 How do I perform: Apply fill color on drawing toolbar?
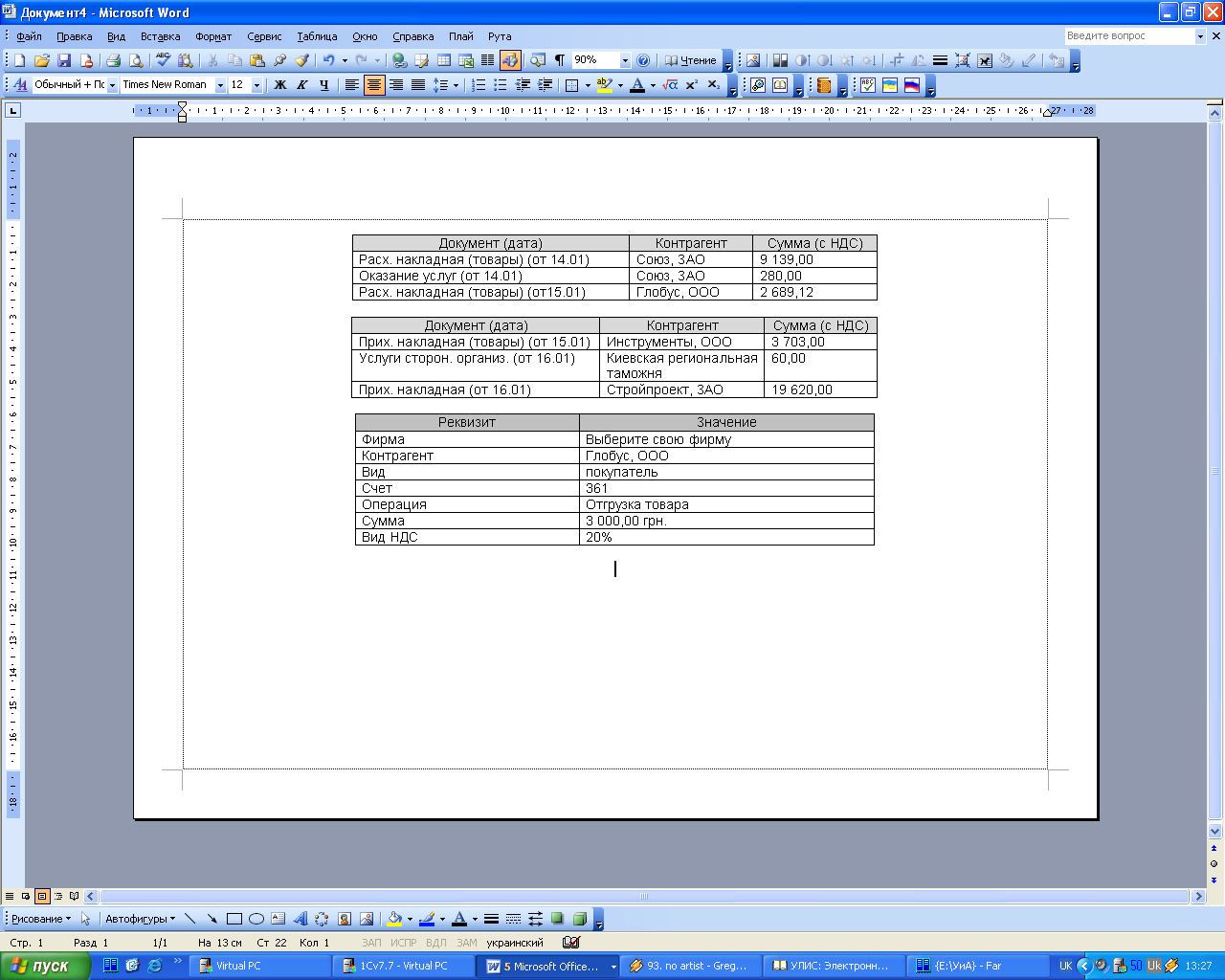point(394,919)
